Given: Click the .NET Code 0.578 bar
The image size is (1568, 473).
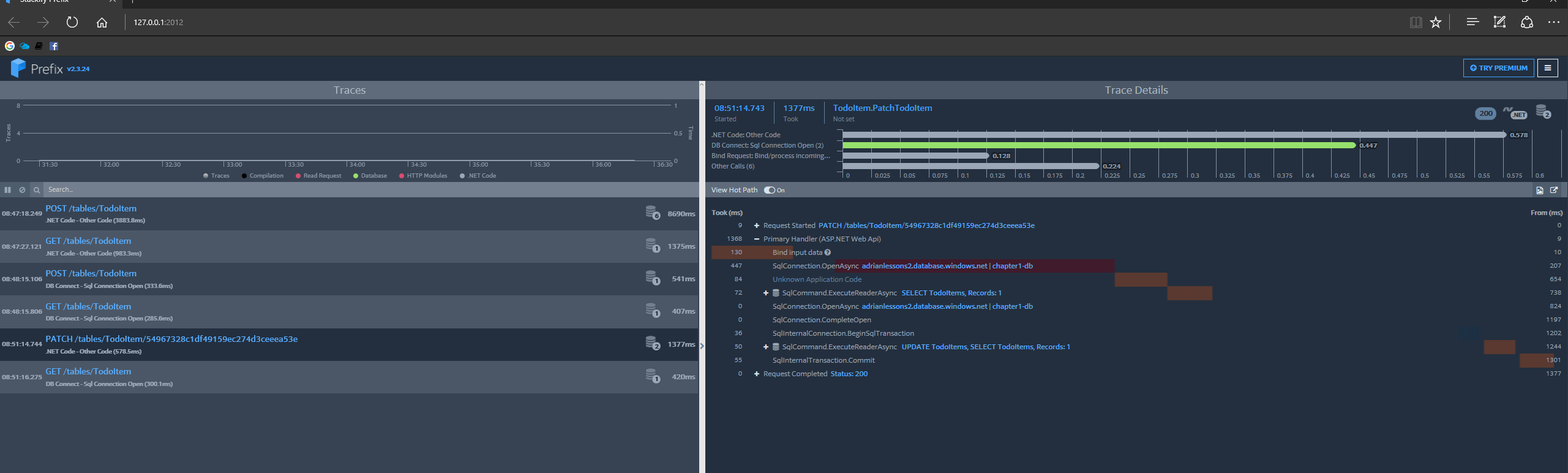Looking at the screenshot, I should click(1174, 135).
